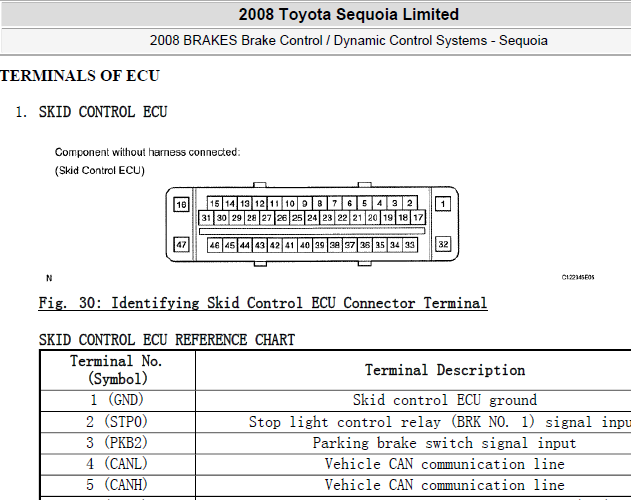Select the '5 (CANH)' table cell
The width and height of the screenshot is (631, 500).
tap(118, 485)
